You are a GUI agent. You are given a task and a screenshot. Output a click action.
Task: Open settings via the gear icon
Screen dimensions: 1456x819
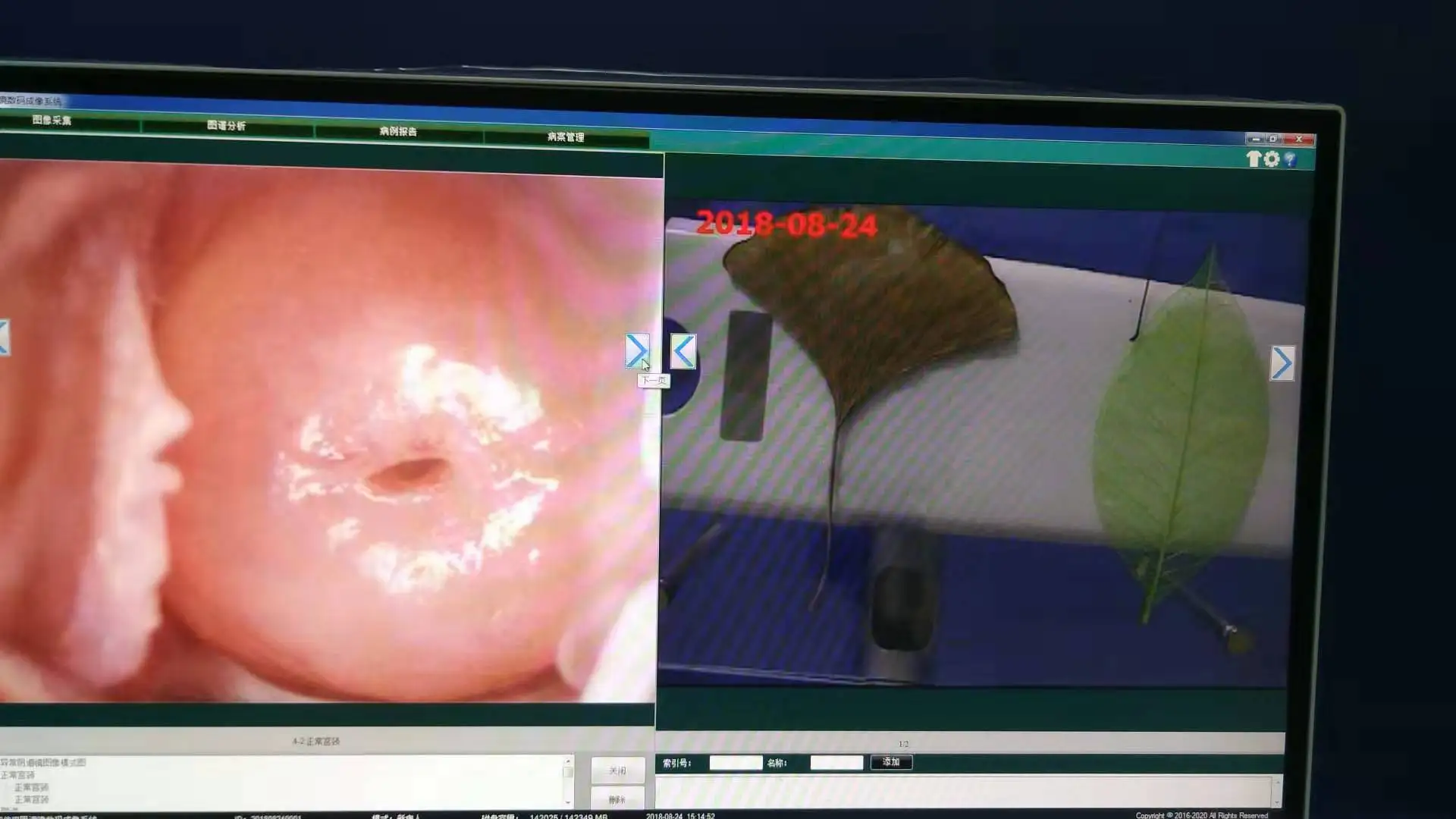(x=1272, y=159)
